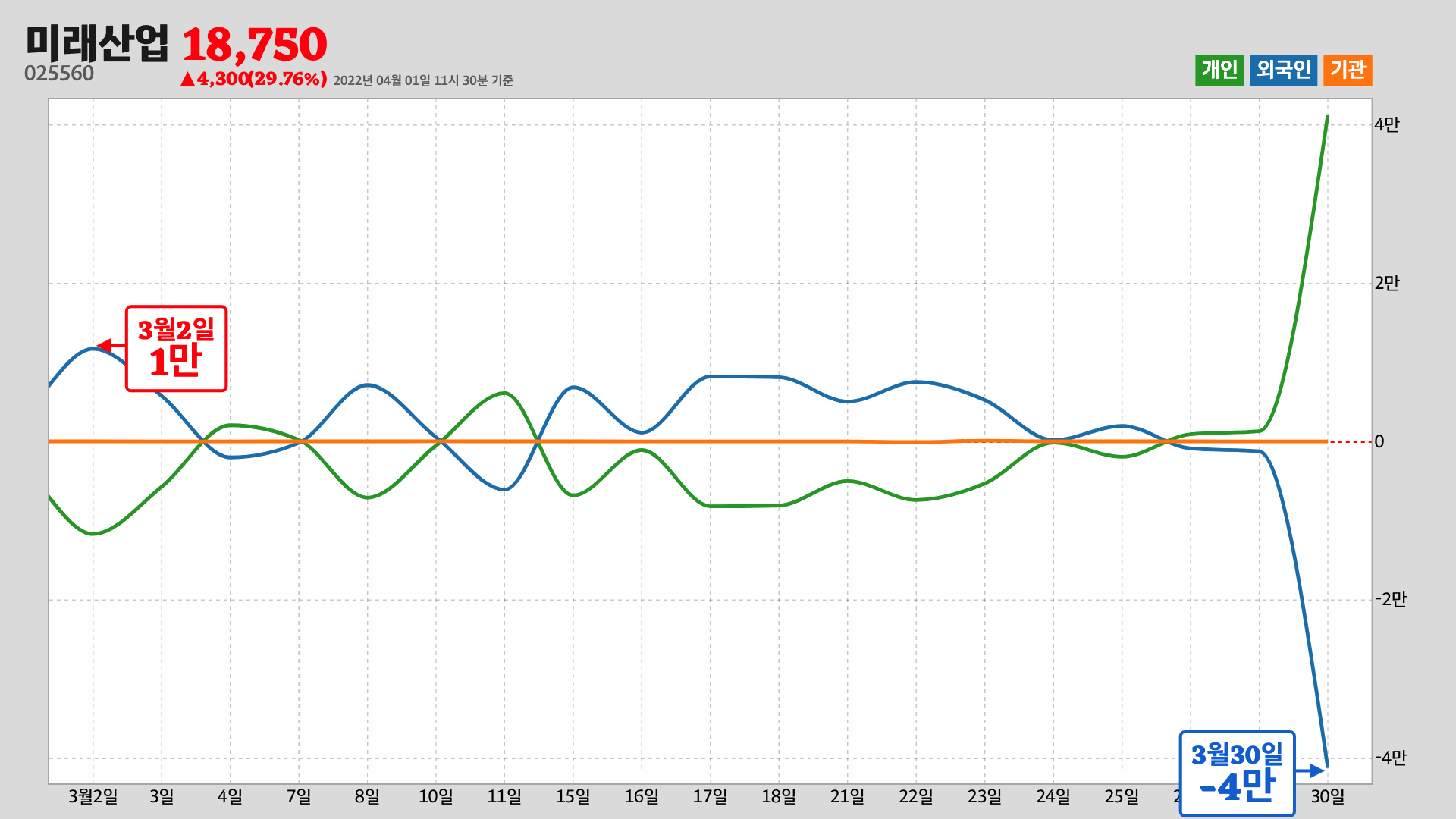1456x819 pixels.
Task: Click the 30일 x-axis date label
Action: 1328,796
